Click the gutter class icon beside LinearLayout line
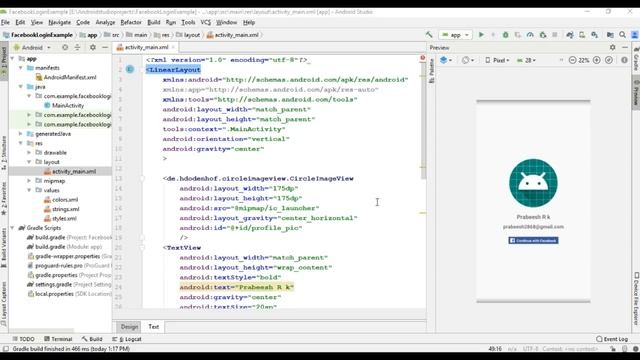Screen dimensions: 640x360 coord(130,69)
